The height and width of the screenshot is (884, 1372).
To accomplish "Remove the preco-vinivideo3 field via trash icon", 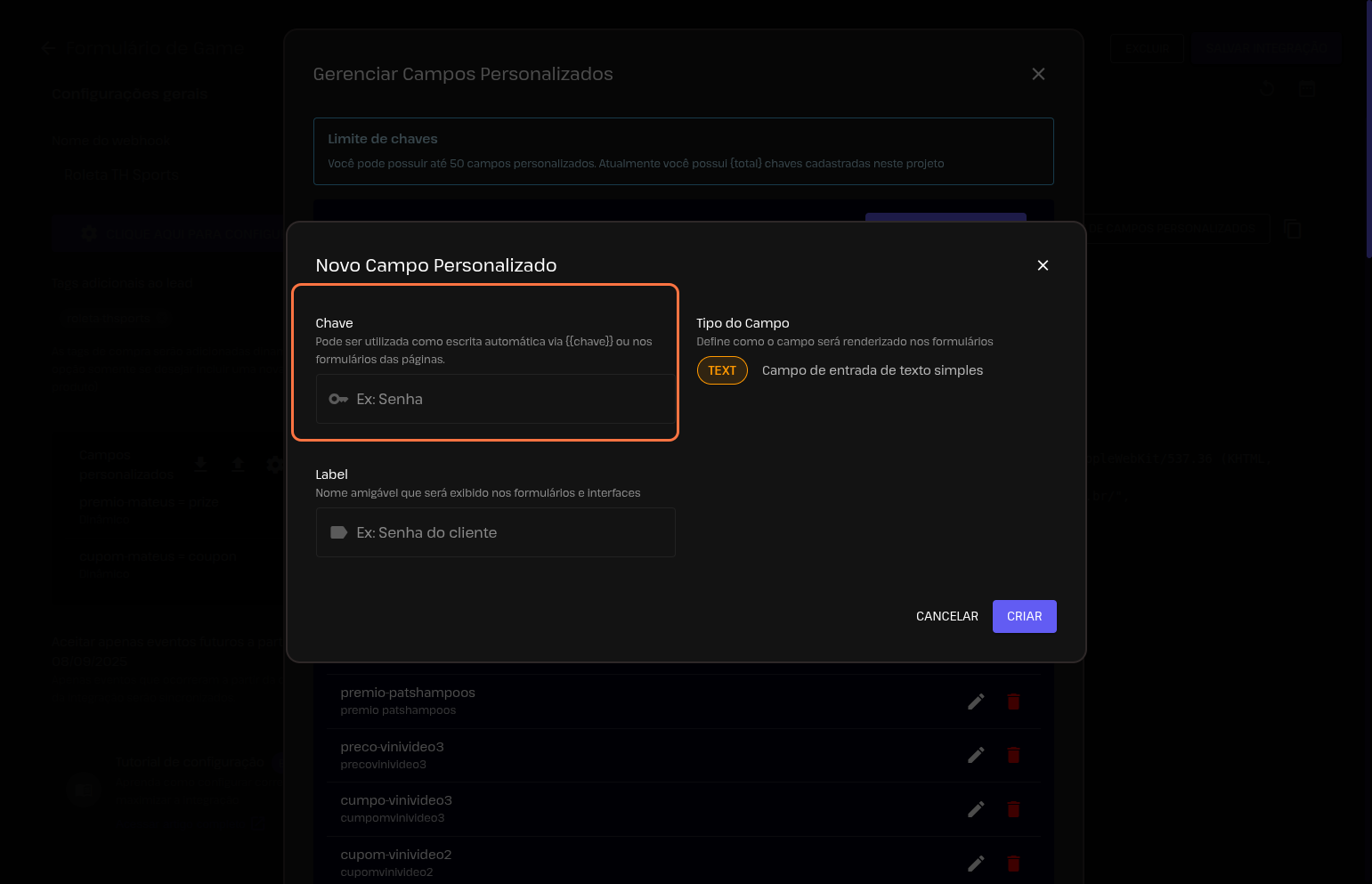I will [1013, 755].
